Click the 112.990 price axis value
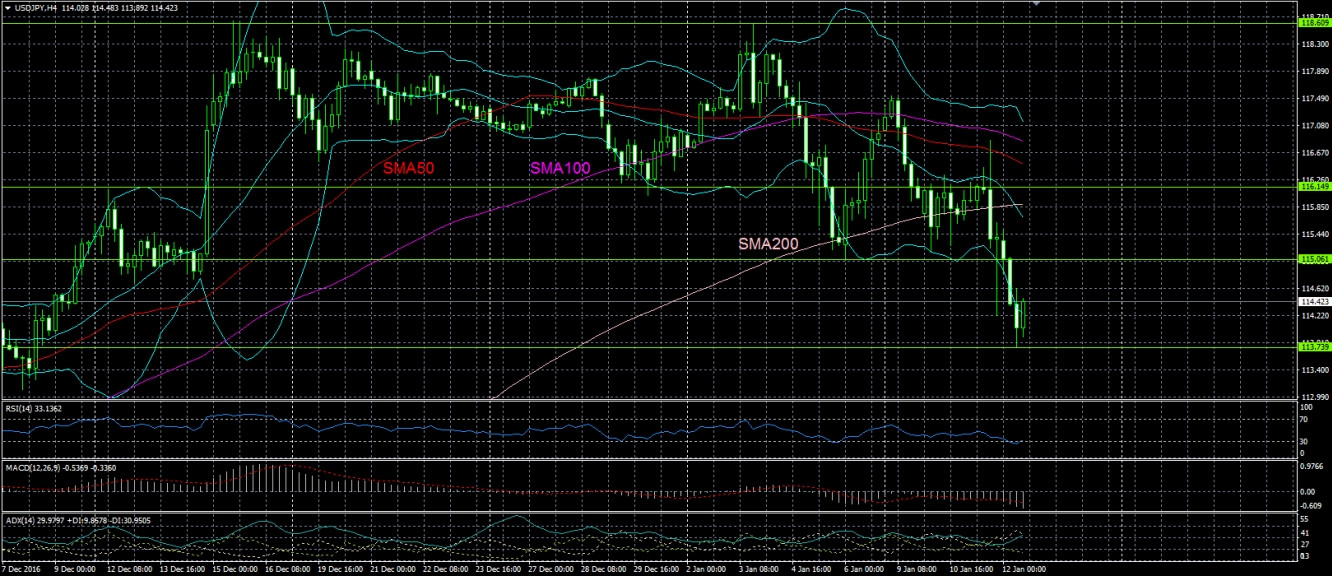Screen dimensions: 1332x576 (1314, 396)
